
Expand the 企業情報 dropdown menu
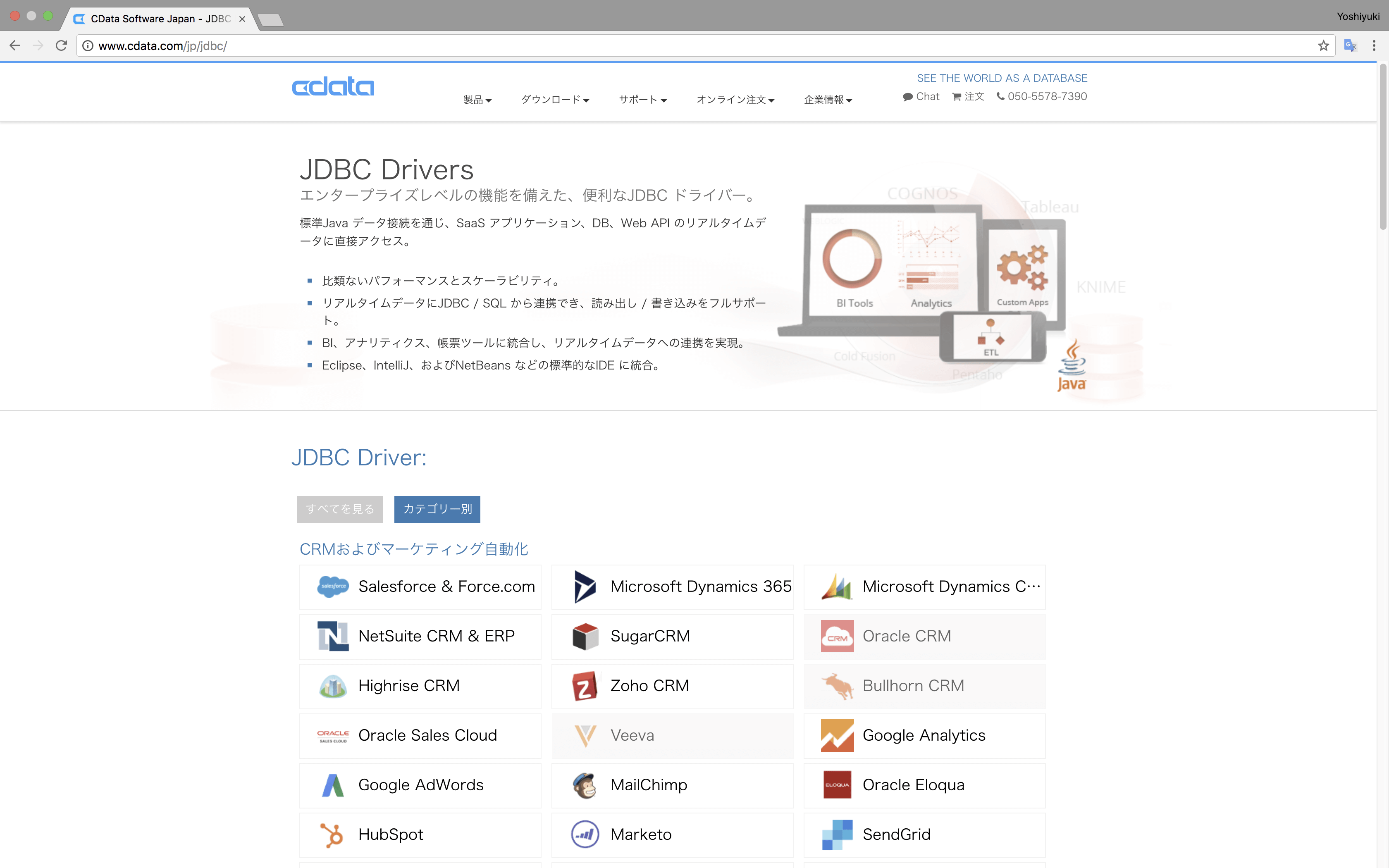(x=828, y=100)
